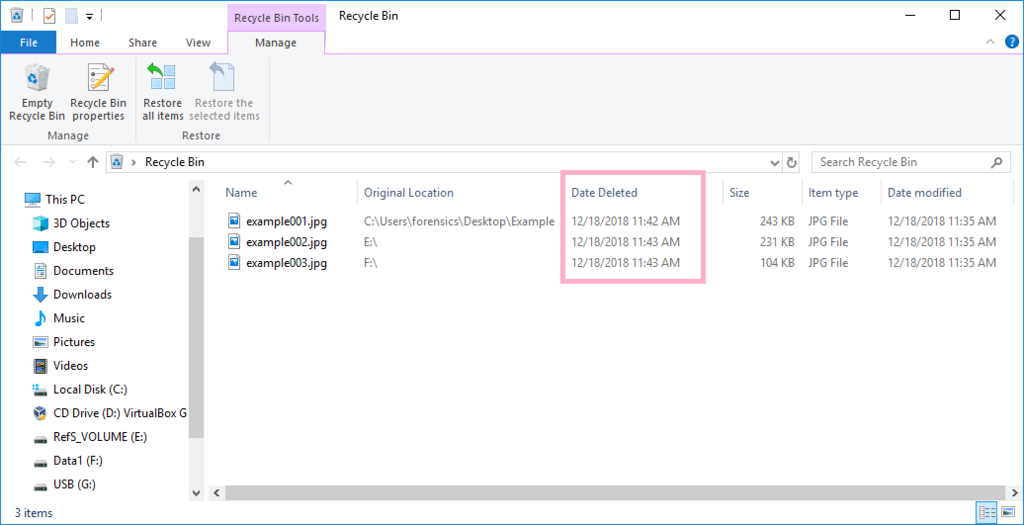The image size is (1024, 525).
Task: Collapse the ribbon with the chevron
Action: coord(990,42)
